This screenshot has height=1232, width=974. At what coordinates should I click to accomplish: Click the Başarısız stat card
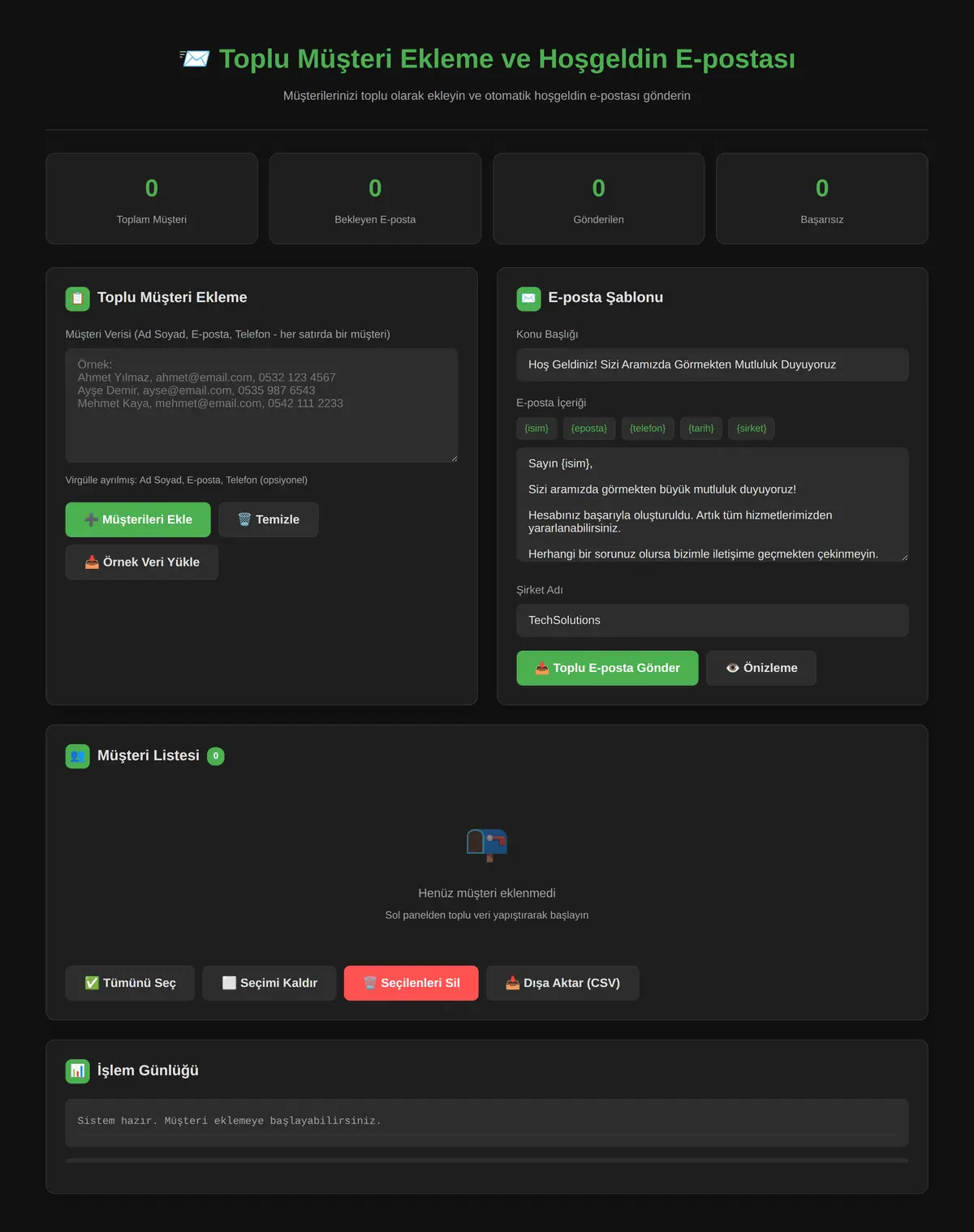pyautogui.click(x=822, y=199)
